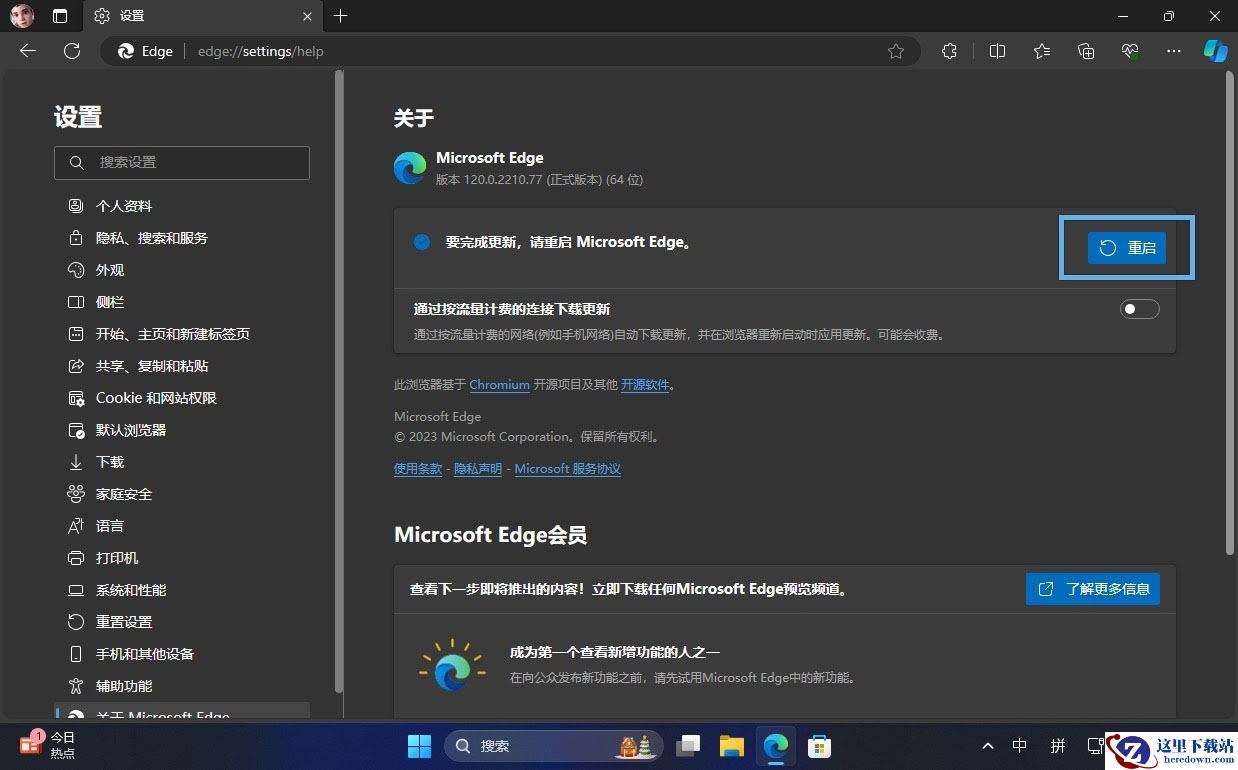This screenshot has width=1238, height=770.
Task: Click the profile avatar icon
Action: tap(22, 16)
